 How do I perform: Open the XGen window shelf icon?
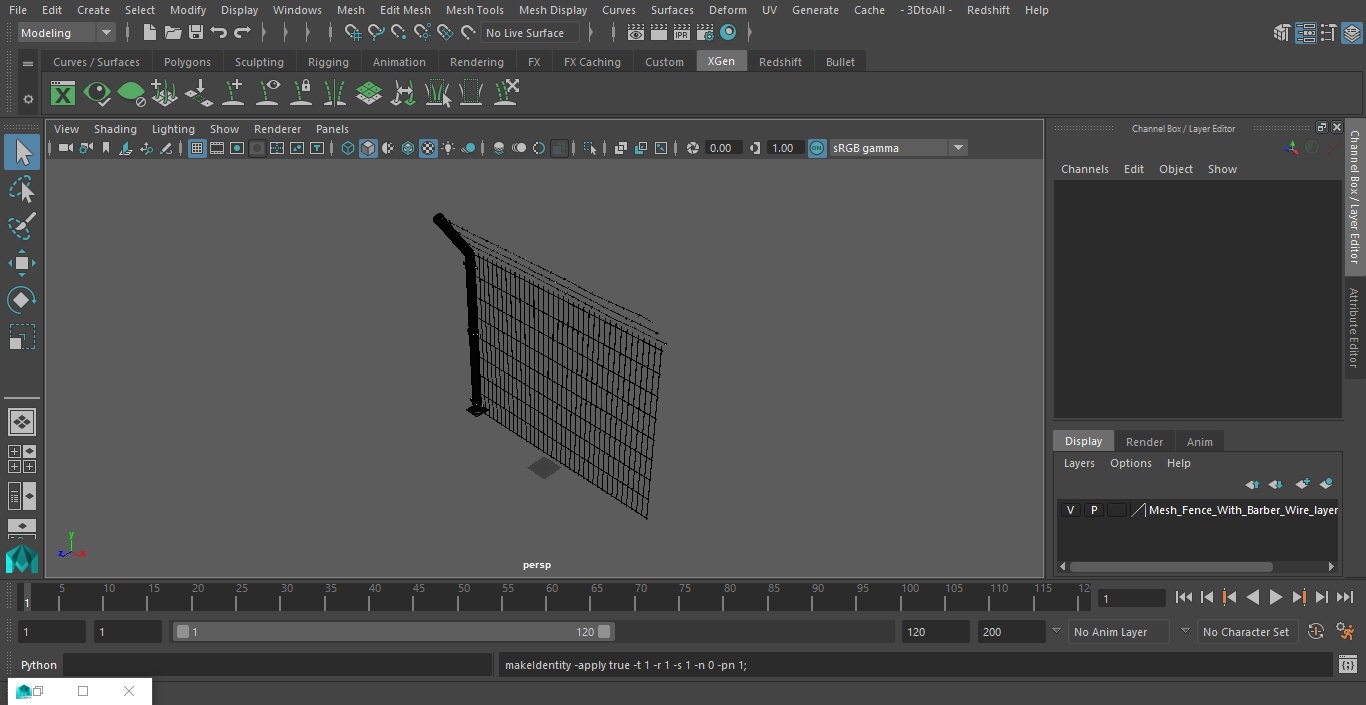coord(63,93)
